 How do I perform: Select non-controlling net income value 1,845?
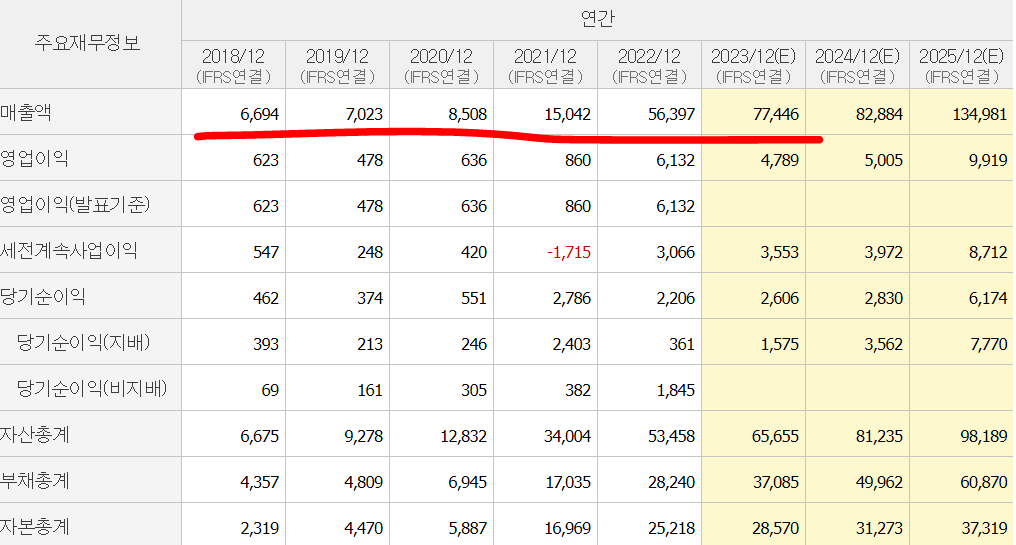(x=675, y=390)
